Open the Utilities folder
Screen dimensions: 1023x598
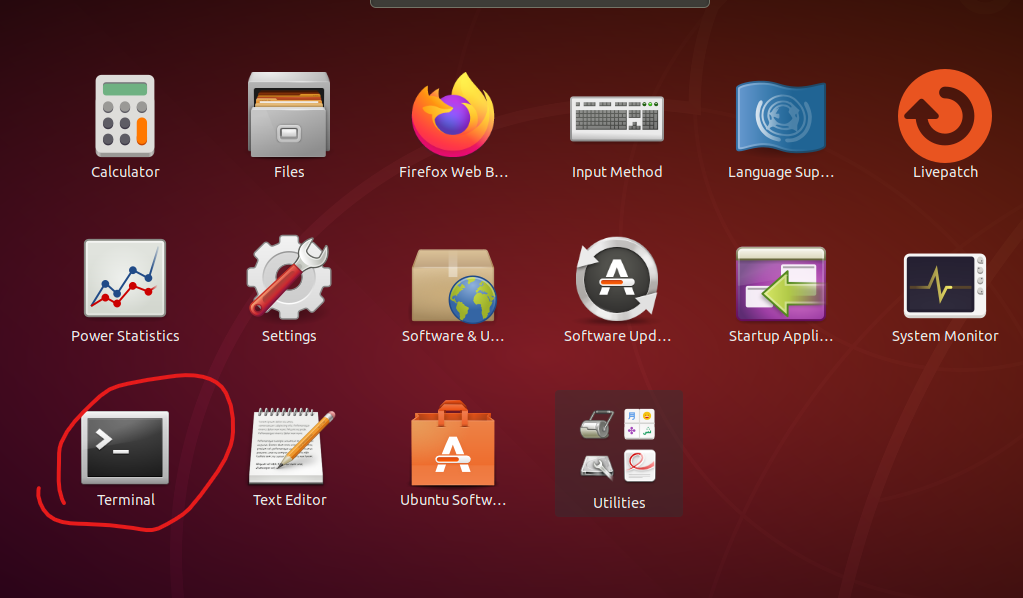click(x=618, y=454)
